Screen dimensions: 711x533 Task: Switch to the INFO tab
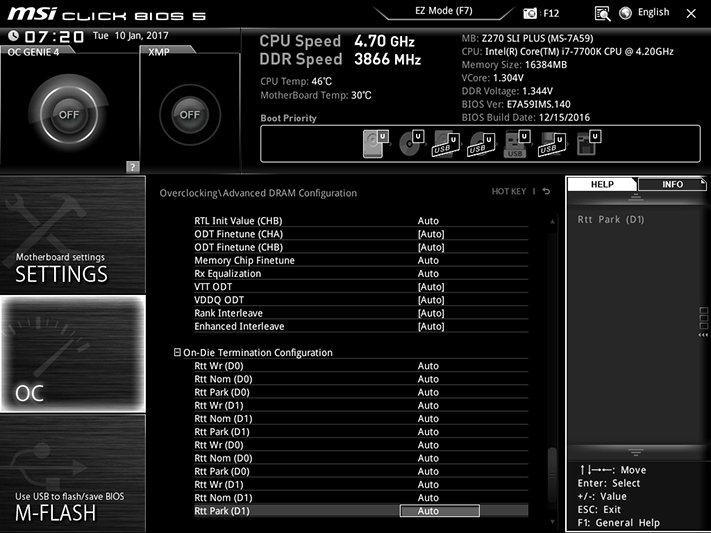(x=672, y=184)
